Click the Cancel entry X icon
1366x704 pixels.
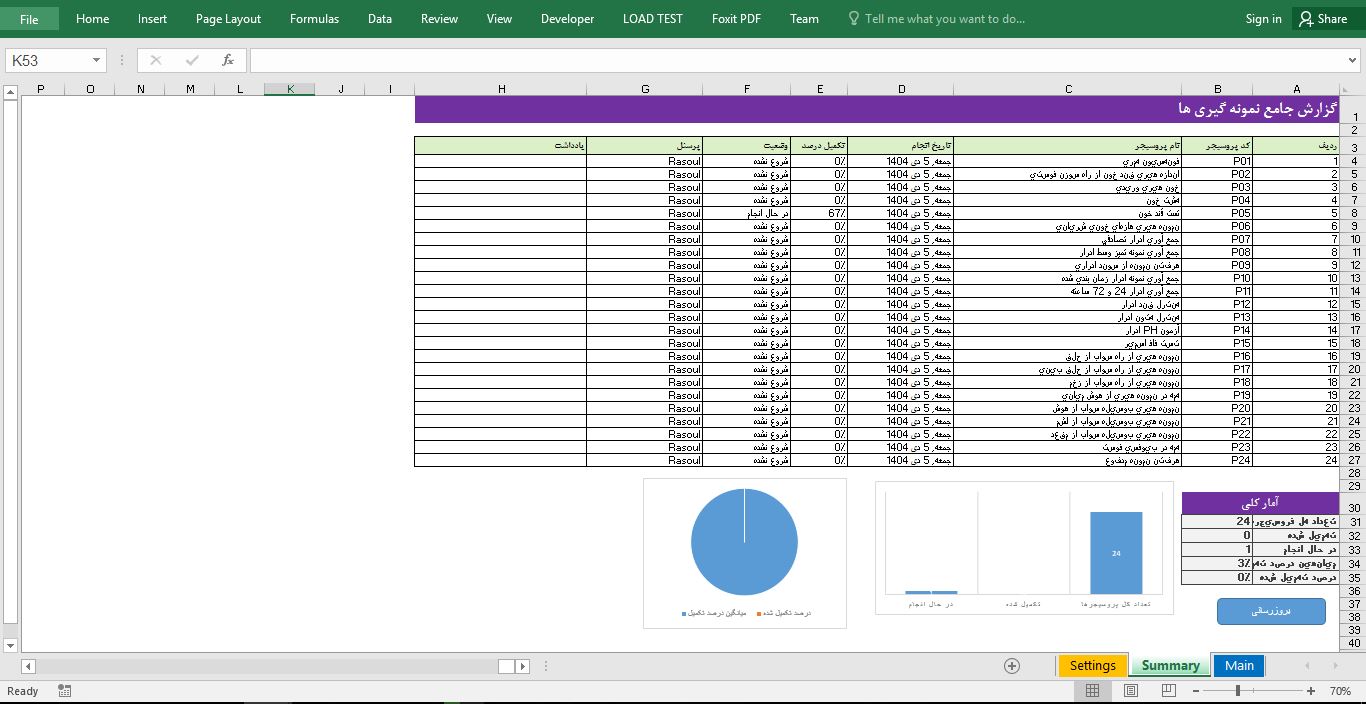[x=156, y=60]
